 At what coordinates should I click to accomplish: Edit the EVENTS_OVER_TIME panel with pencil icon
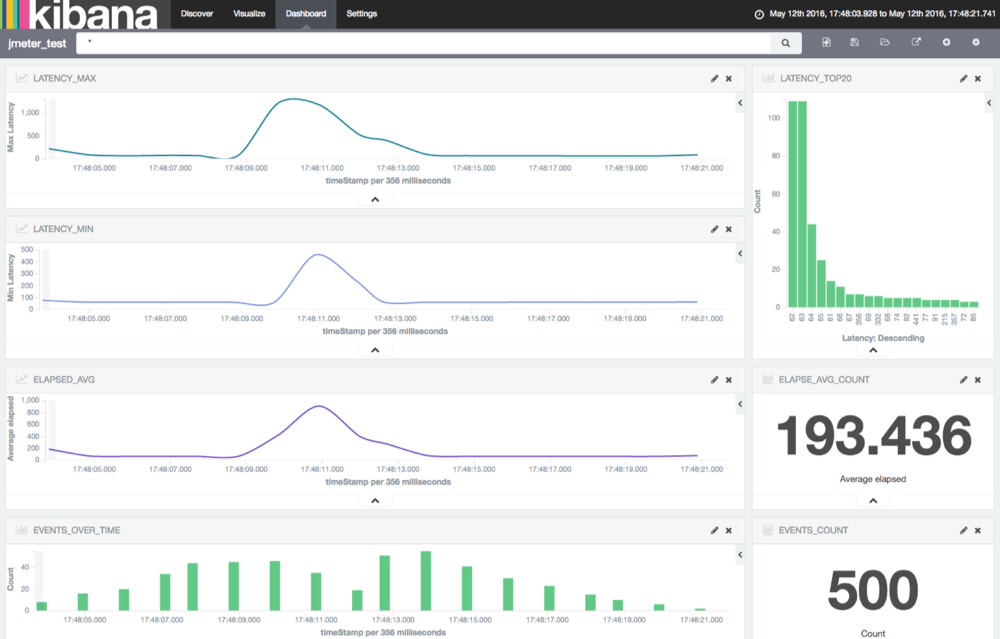pyautogui.click(x=714, y=530)
